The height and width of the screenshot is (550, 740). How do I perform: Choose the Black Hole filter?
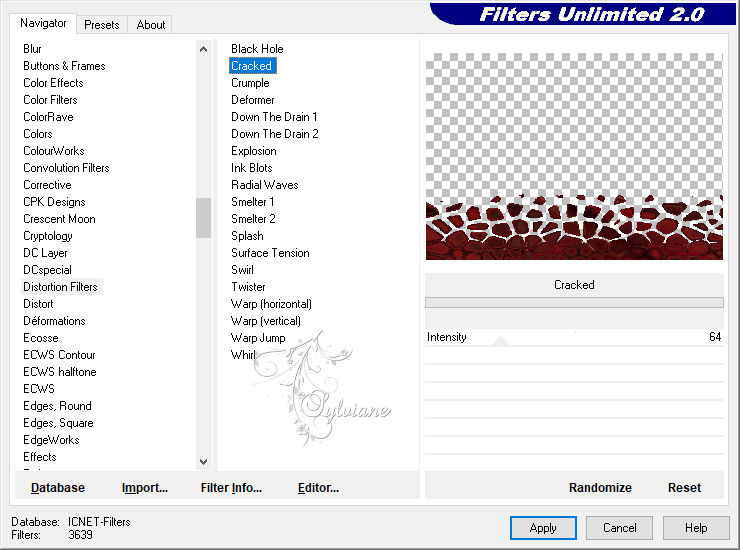click(257, 49)
